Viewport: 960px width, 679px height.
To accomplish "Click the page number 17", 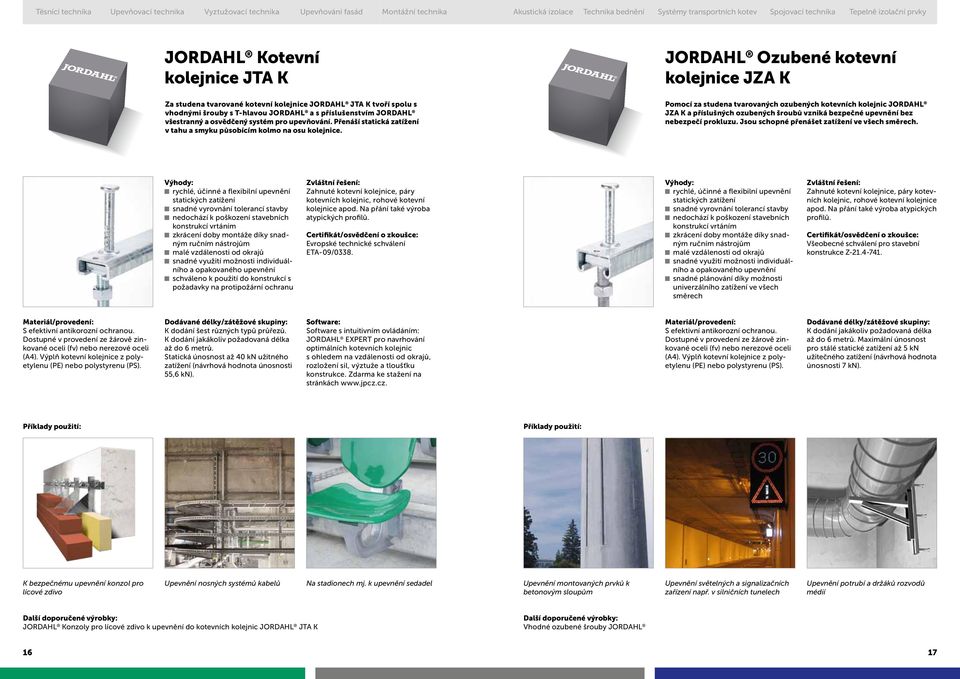I will (x=932, y=653).
